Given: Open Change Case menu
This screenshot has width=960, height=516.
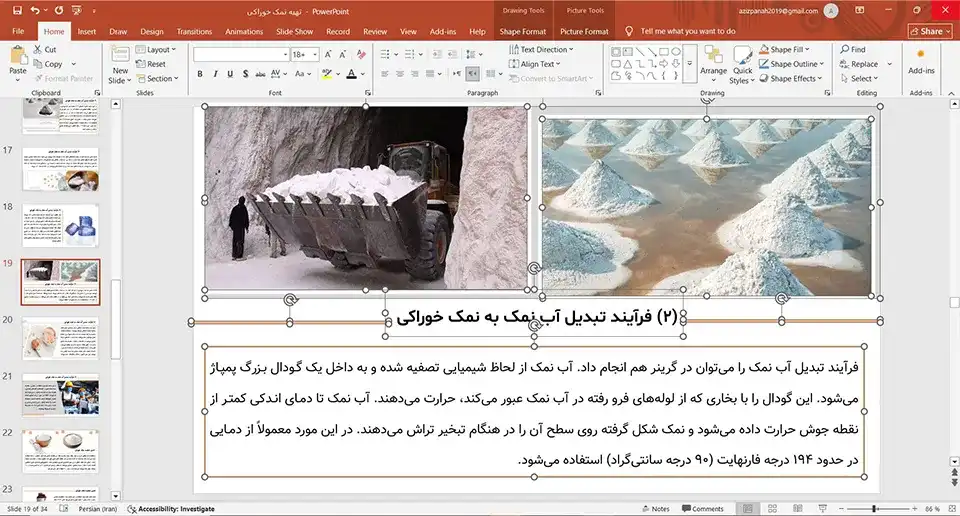Looking at the screenshot, I should tap(302, 74).
